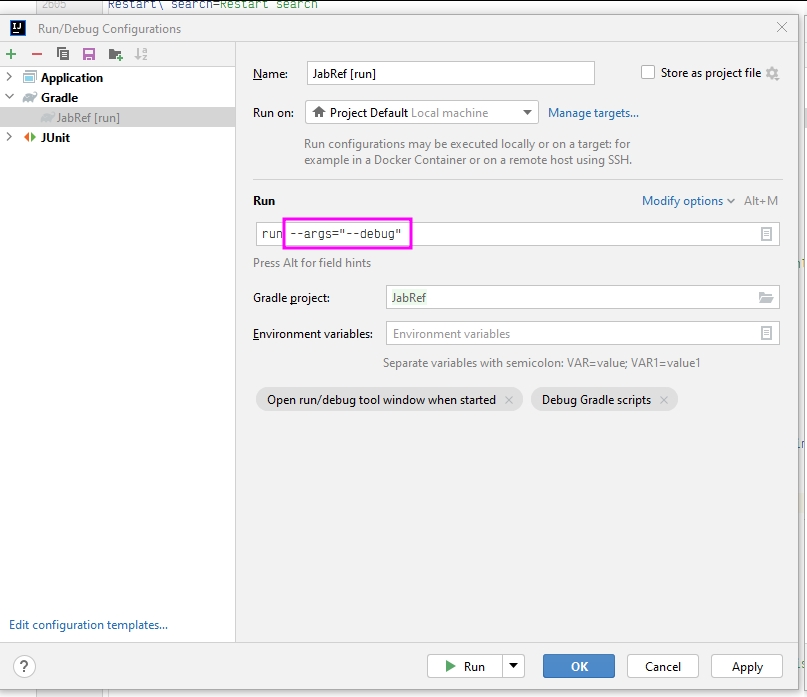Remove the selected configuration
The width and height of the screenshot is (807, 697).
click(x=37, y=54)
